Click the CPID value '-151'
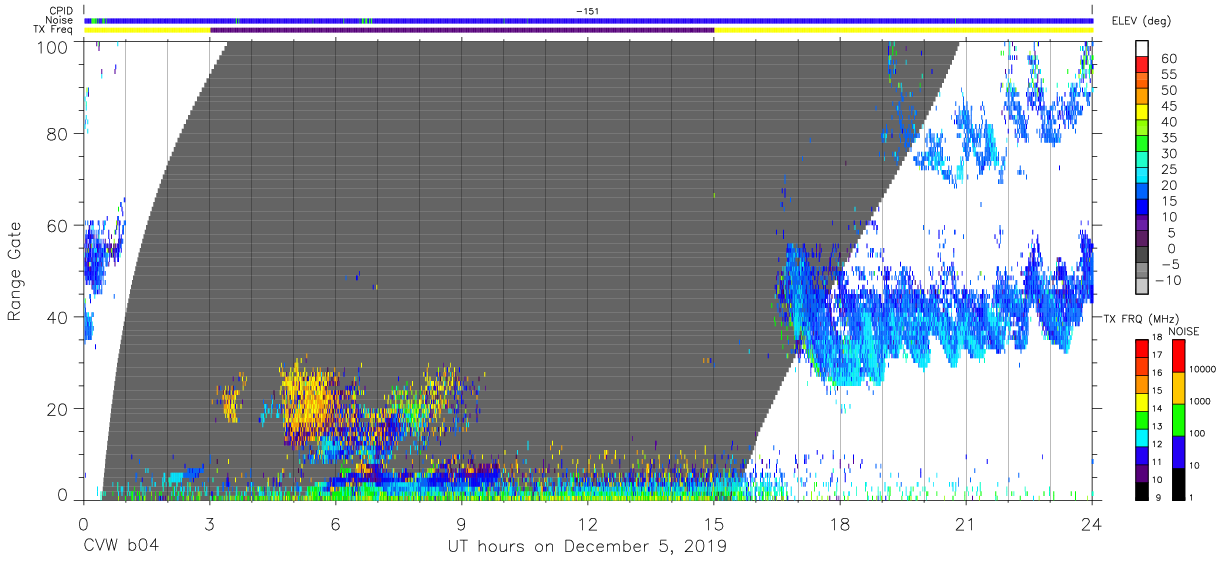 point(589,11)
